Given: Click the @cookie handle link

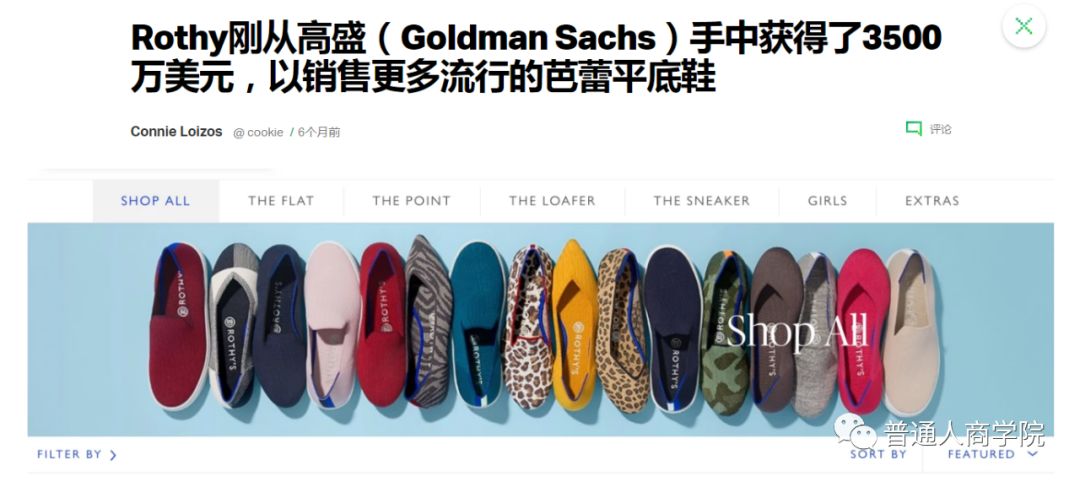Looking at the screenshot, I should (258, 132).
